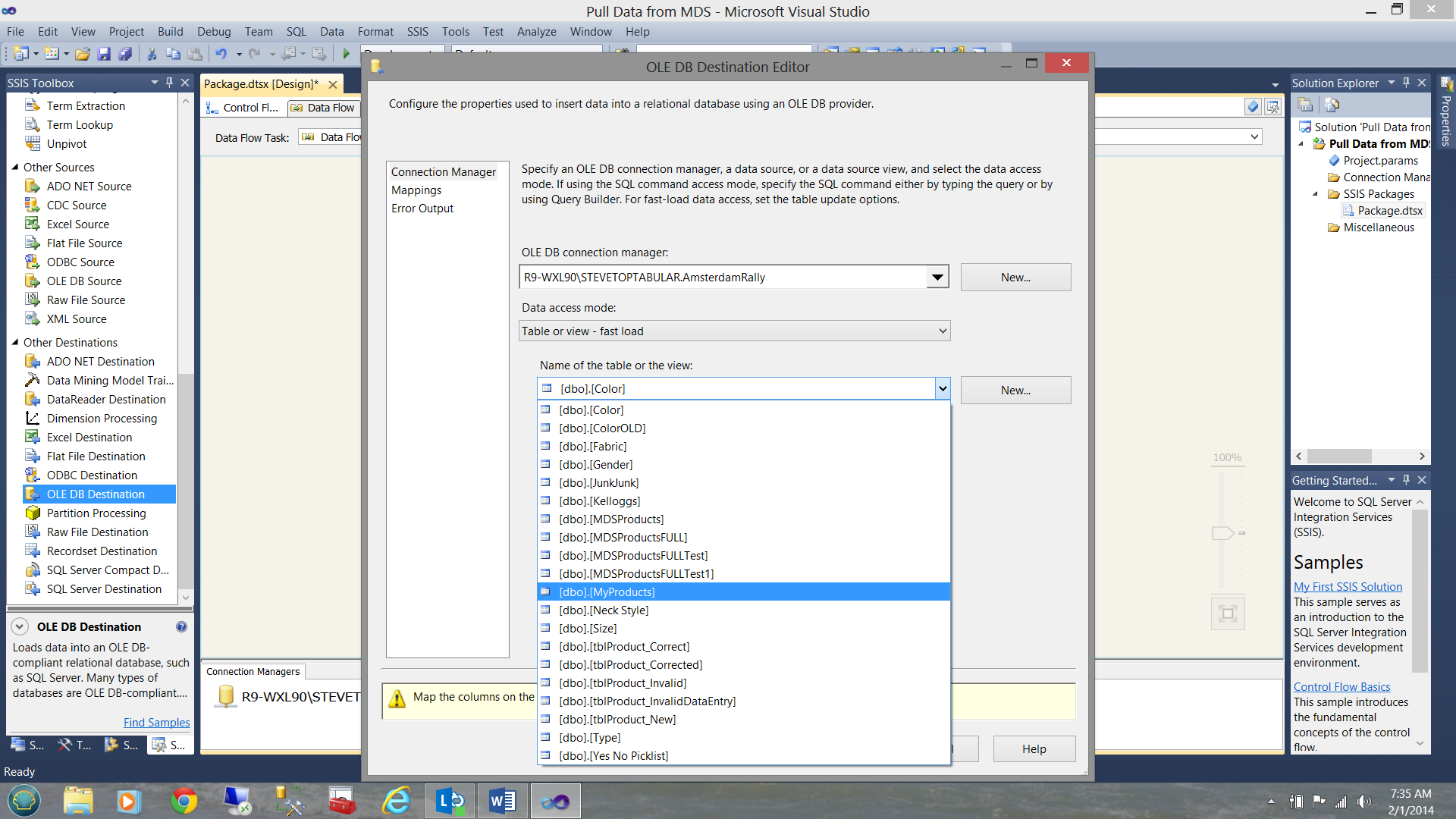Open the OLE DB connection manager dropdown

pyautogui.click(x=938, y=278)
